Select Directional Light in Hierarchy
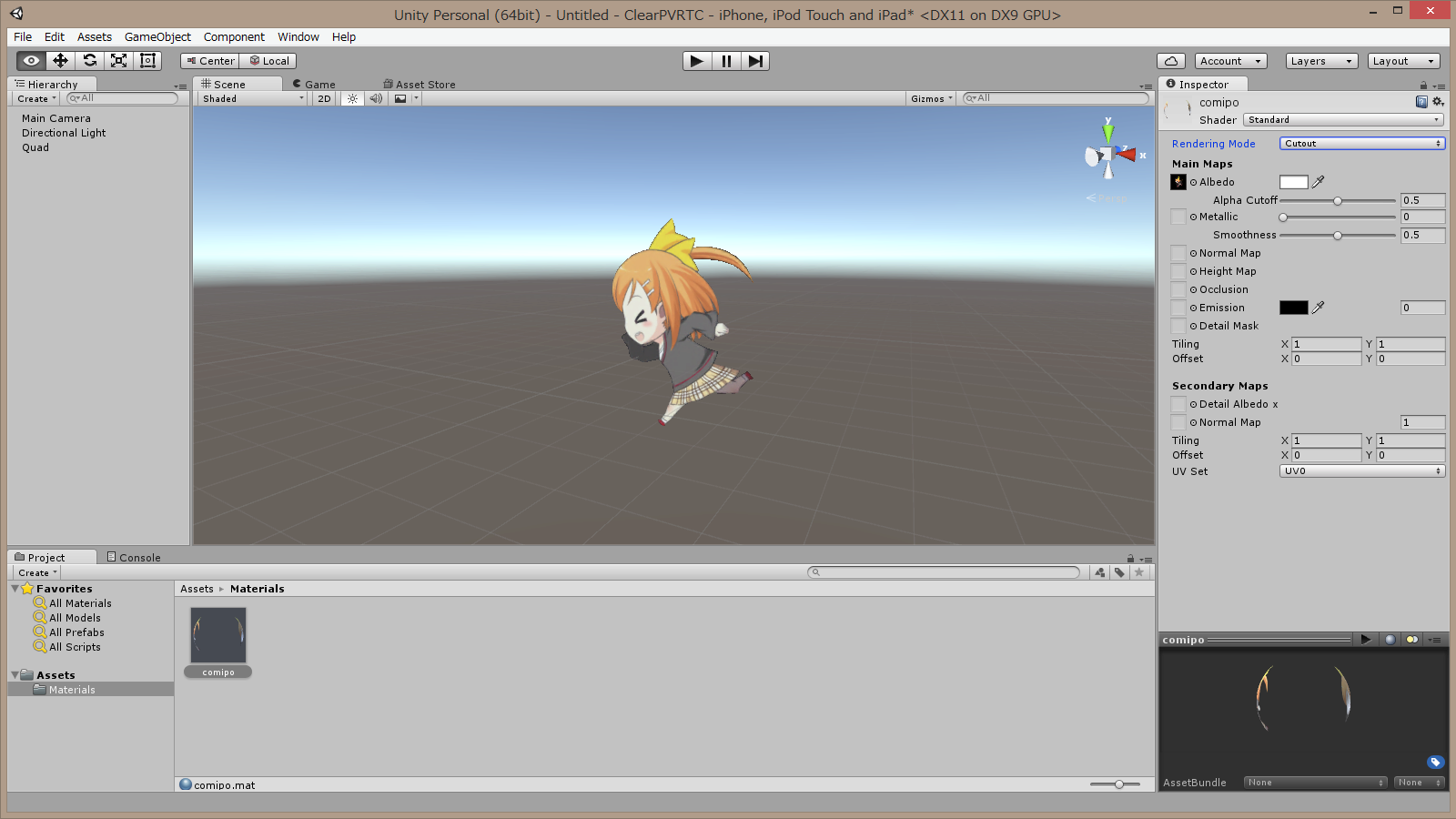The image size is (1456, 819). pyautogui.click(x=64, y=133)
